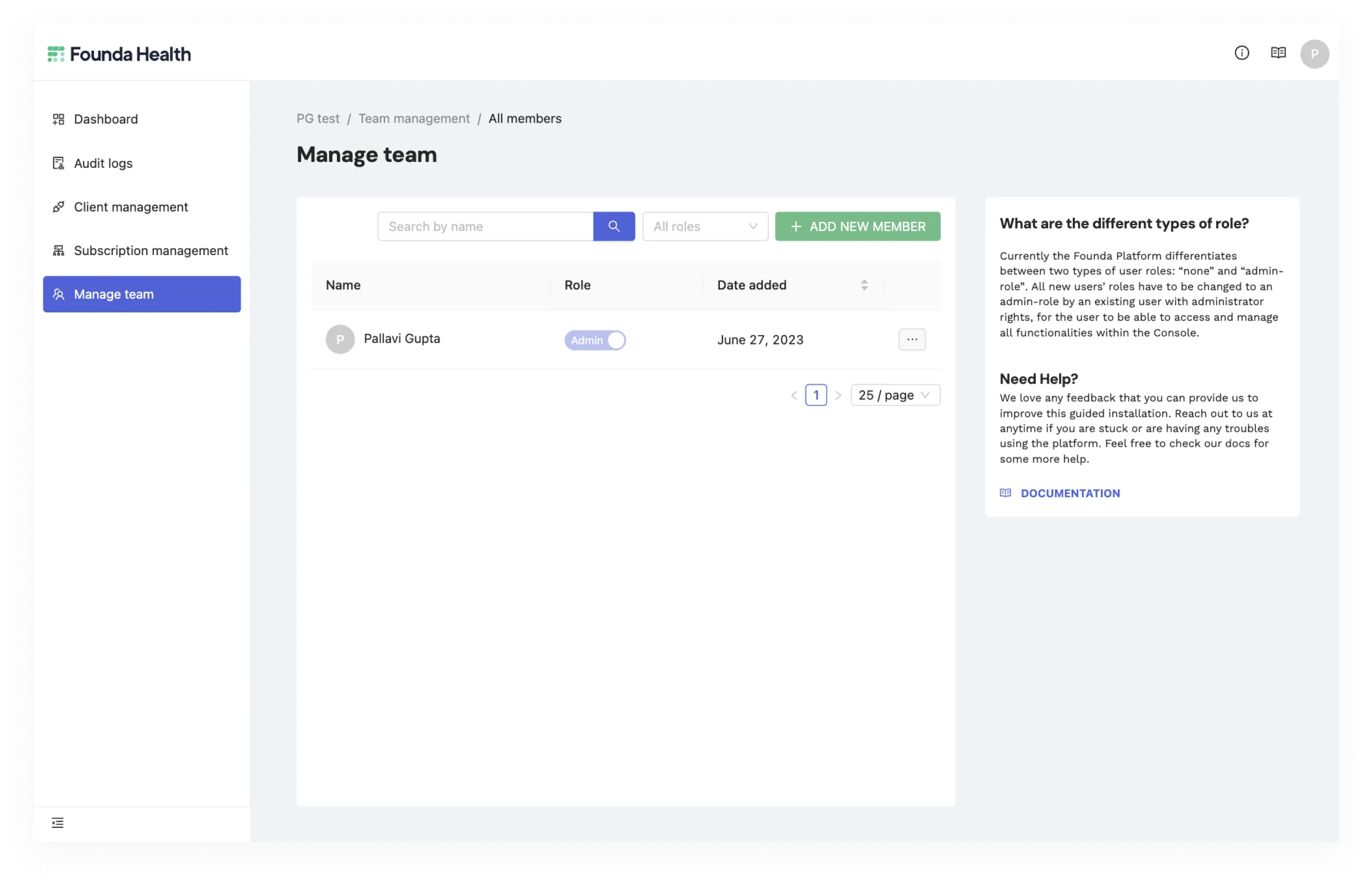Toggle the Admin role switch for Pallavi Gupta

click(x=595, y=340)
